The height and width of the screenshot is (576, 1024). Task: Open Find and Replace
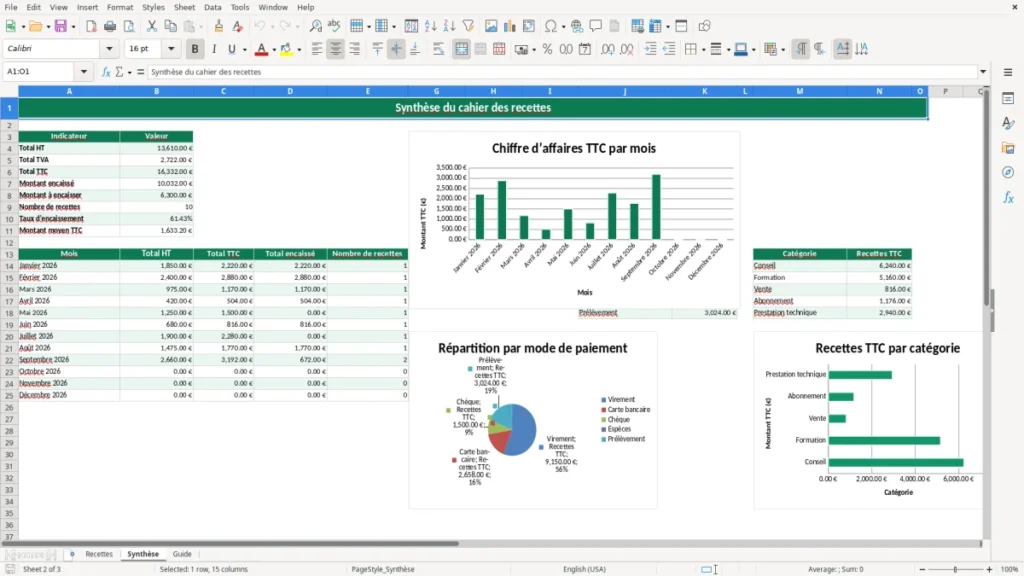[x=315, y=26]
